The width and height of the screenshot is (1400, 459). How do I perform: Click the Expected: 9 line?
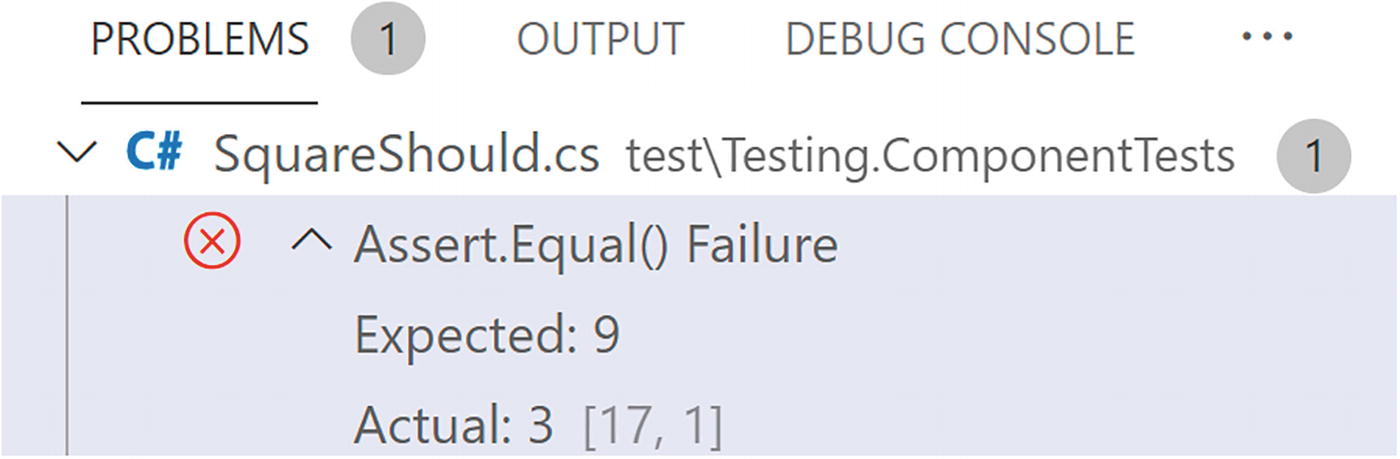tap(487, 336)
